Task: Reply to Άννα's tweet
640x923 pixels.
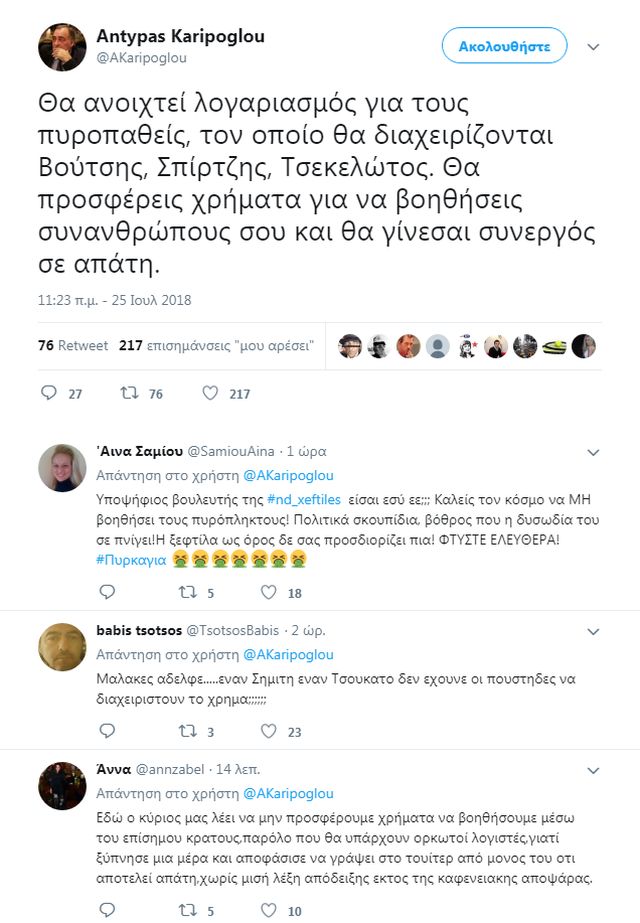Action: coord(107,912)
